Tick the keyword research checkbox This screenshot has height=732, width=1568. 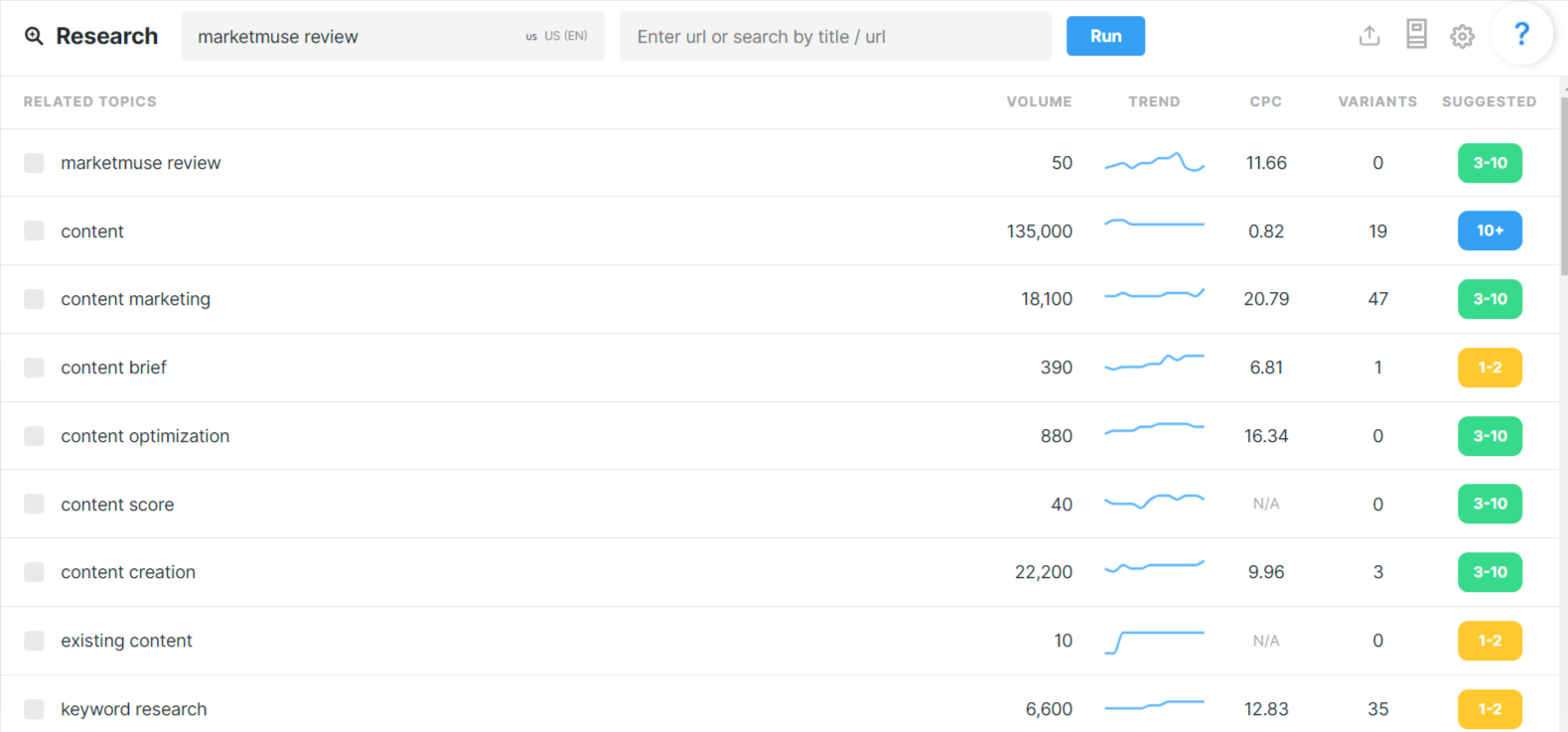(x=34, y=709)
